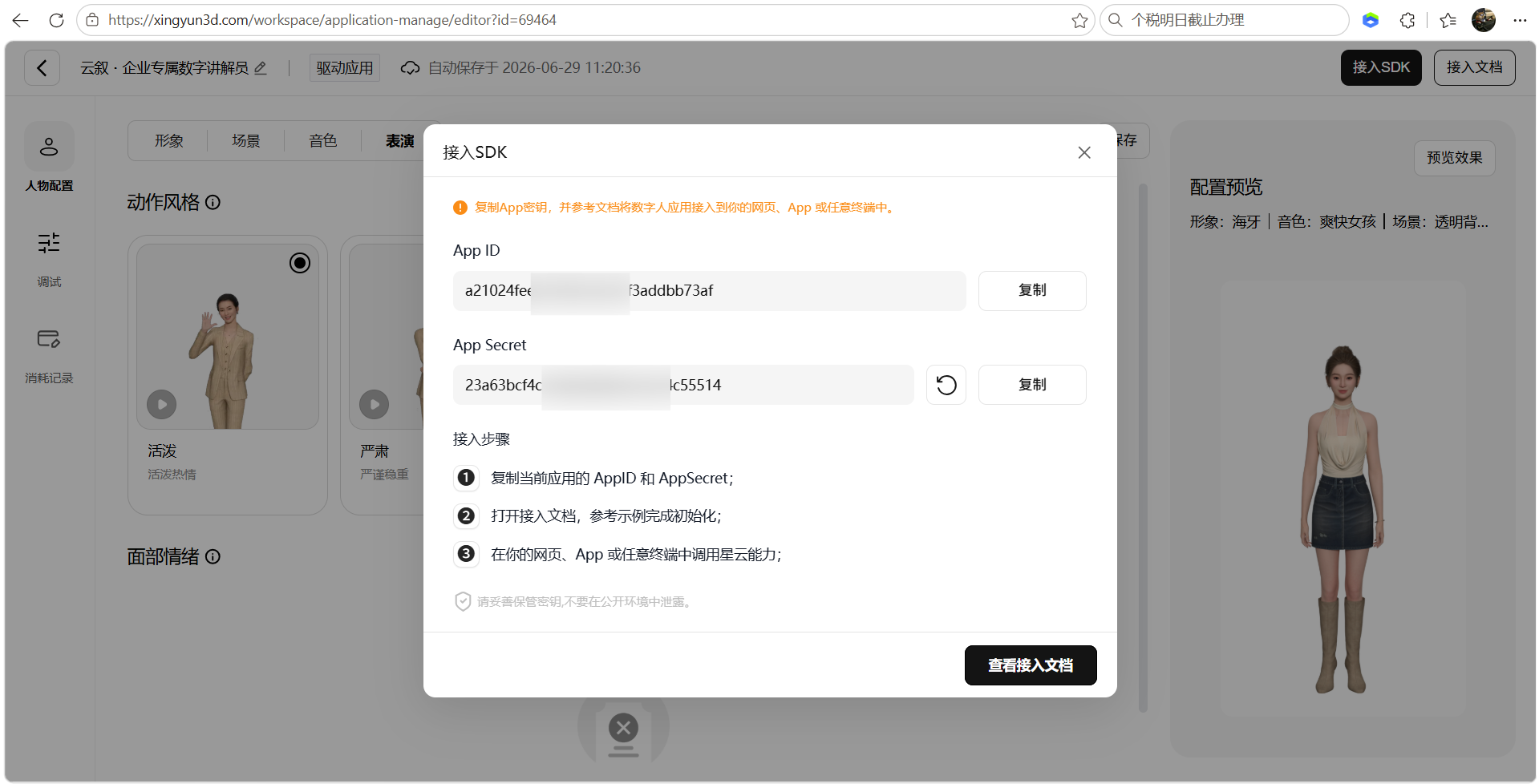Click the 驱动应用 tag

[x=345, y=68]
